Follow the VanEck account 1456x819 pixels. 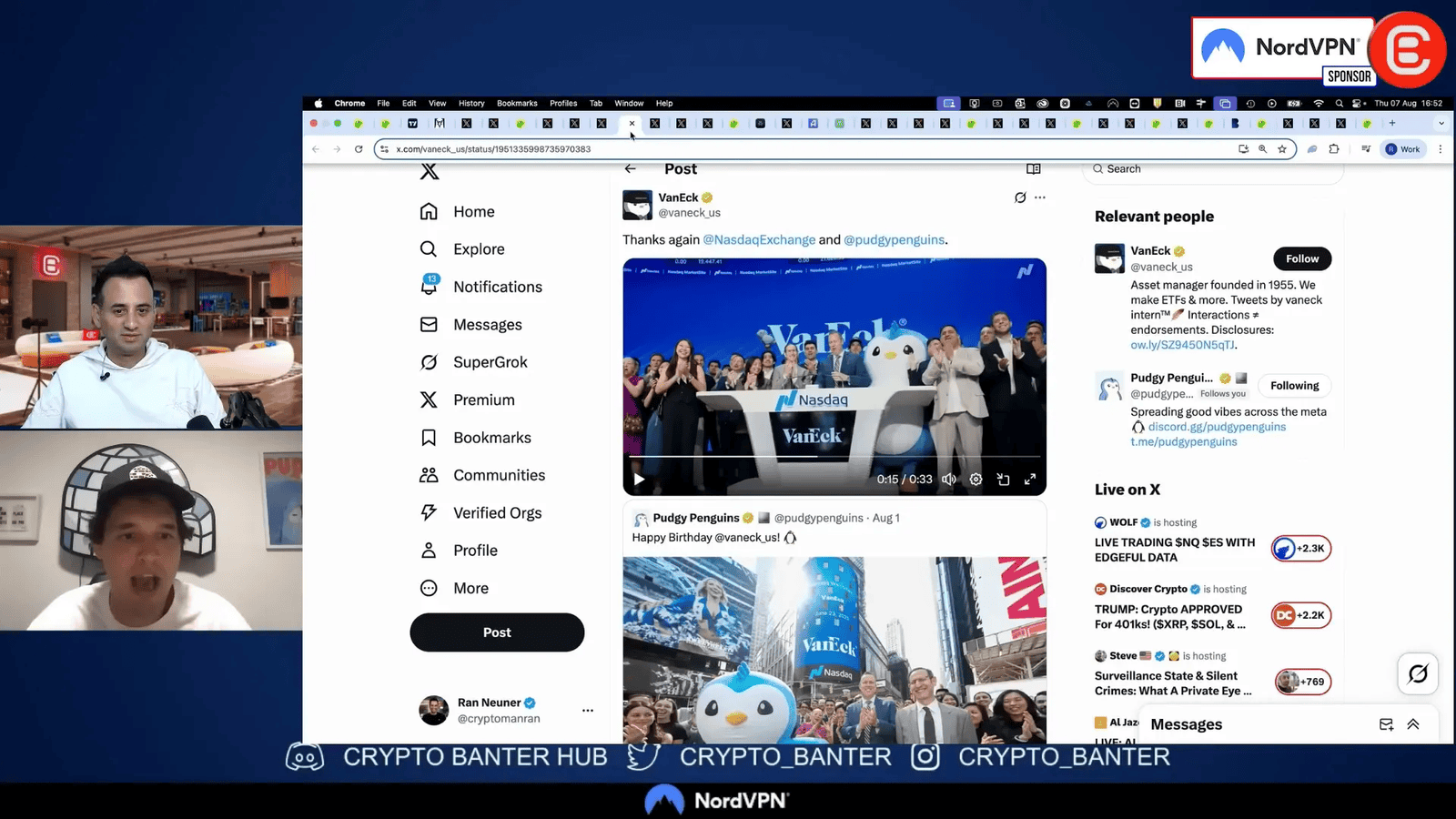pyautogui.click(x=1301, y=258)
